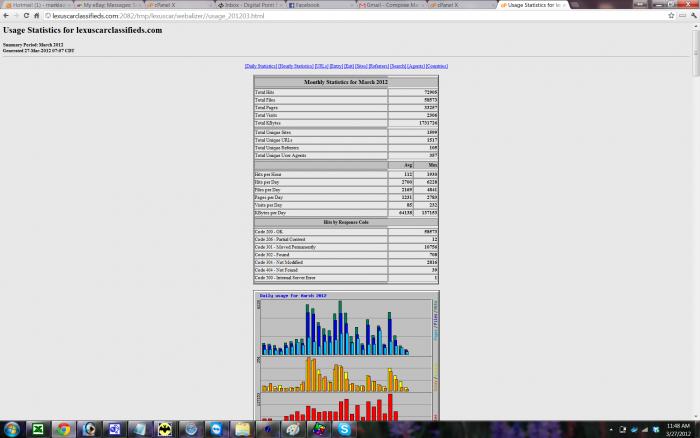Open TeamViewer from the taskbar

[217, 429]
